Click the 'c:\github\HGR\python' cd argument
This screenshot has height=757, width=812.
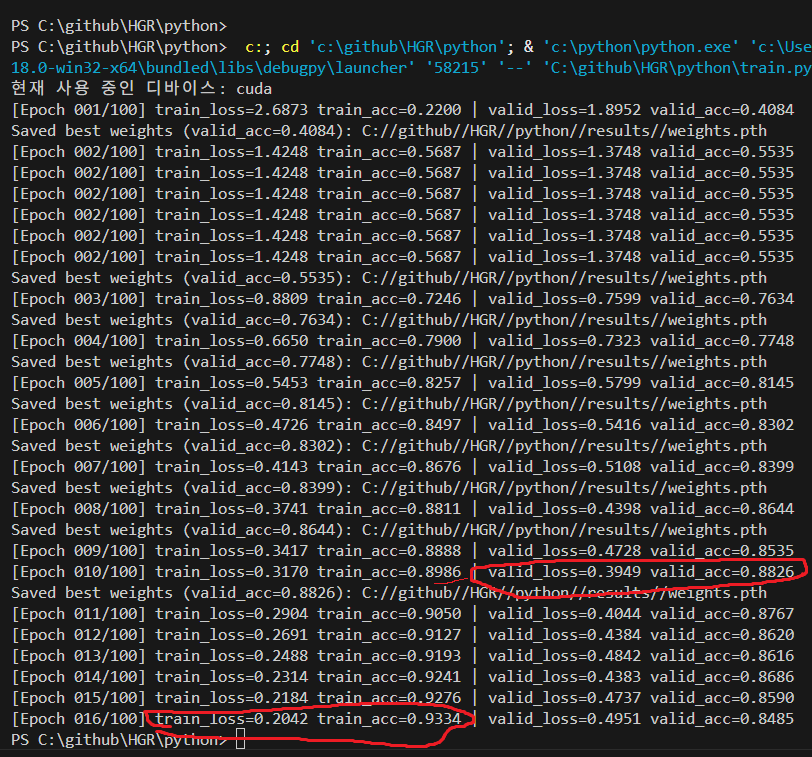(x=408, y=47)
